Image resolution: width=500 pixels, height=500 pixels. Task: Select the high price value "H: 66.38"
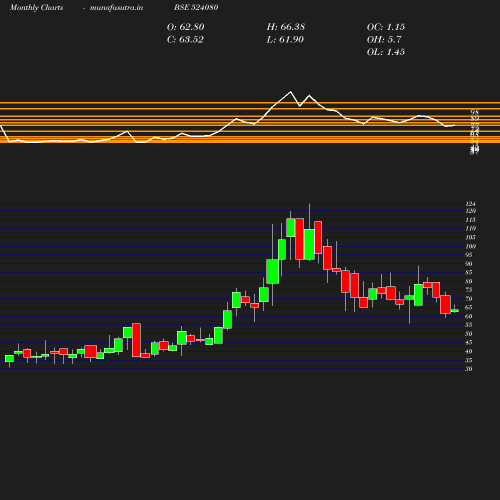pyautogui.click(x=286, y=27)
